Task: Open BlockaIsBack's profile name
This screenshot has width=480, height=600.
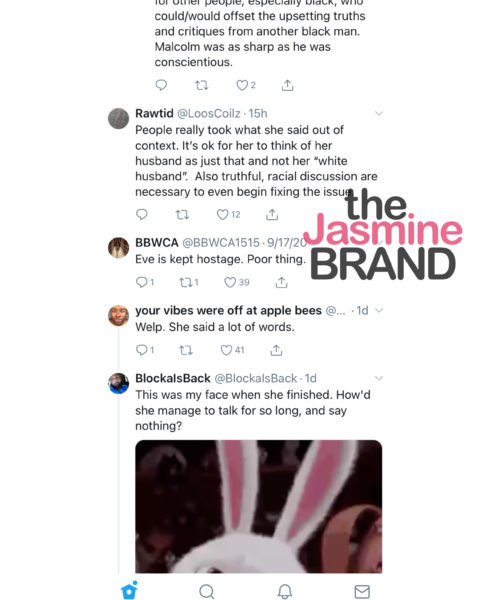Action: coord(173,378)
